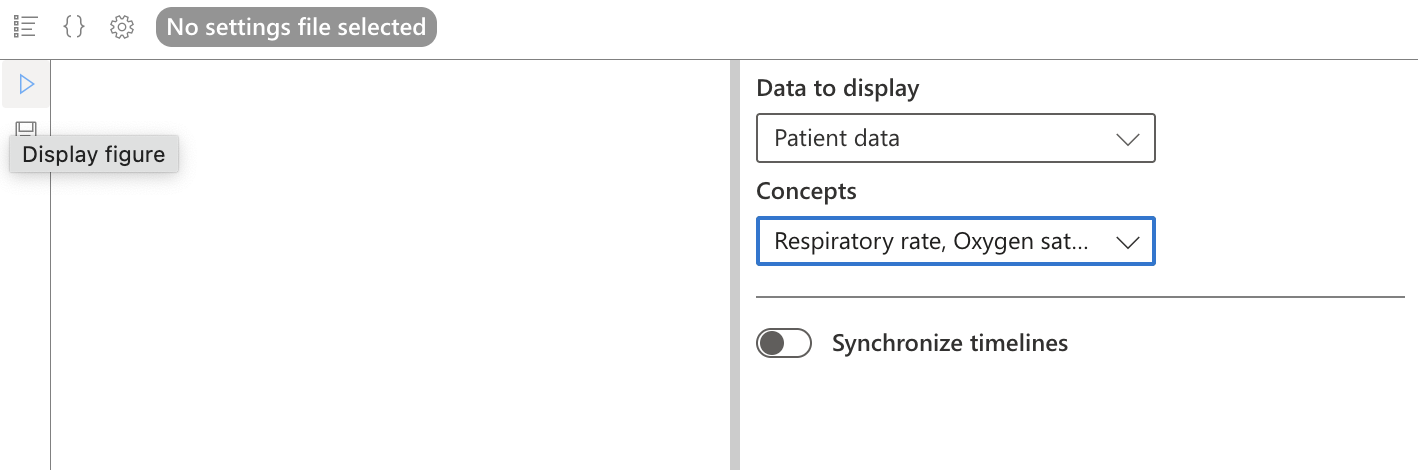The height and width of the screenshot is (470, 1418).
Task: Click the empty figure display area
Action: (x=390, y=300)
